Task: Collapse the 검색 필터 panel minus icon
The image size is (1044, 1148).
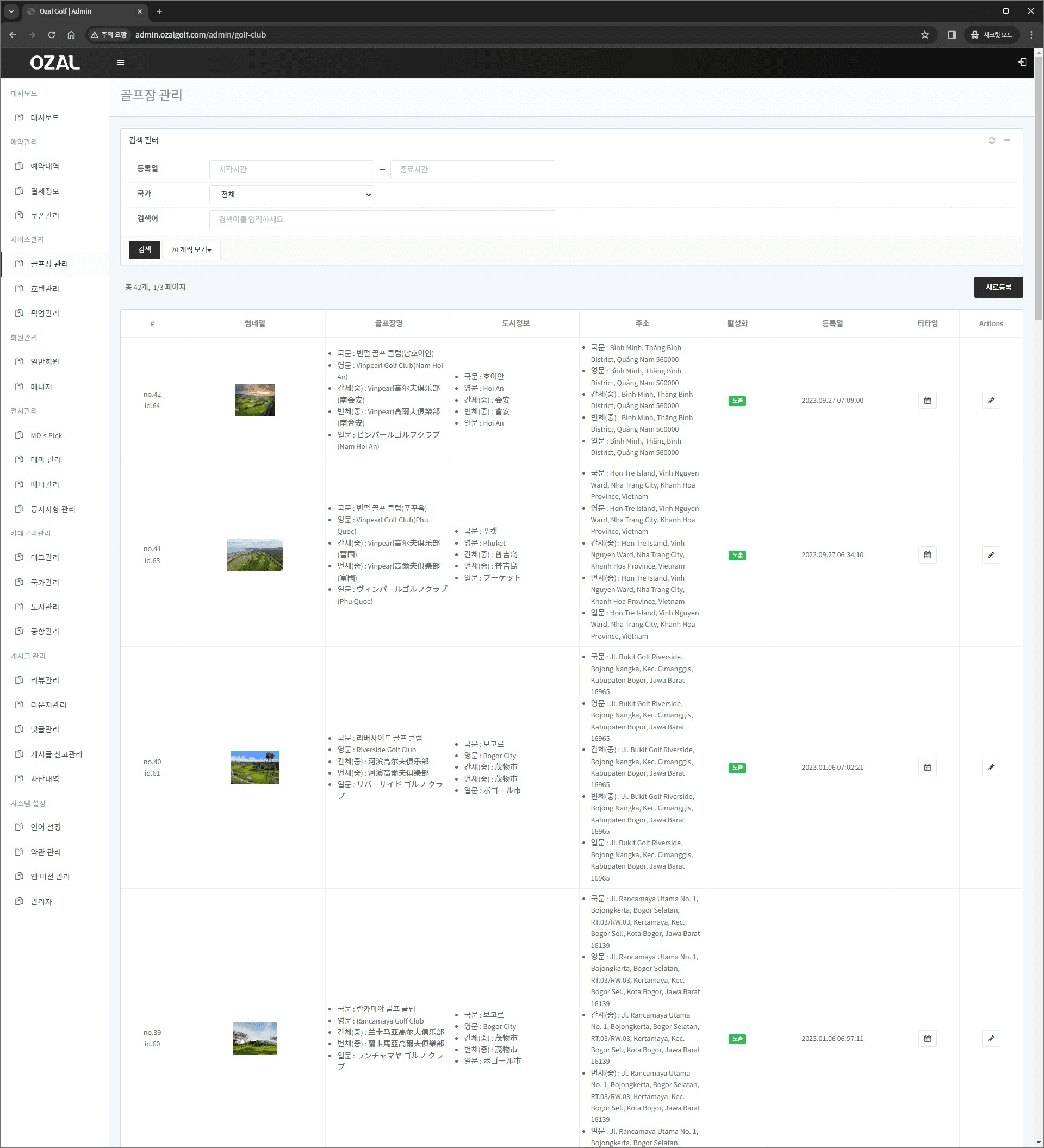Action: coord(1007,140)
